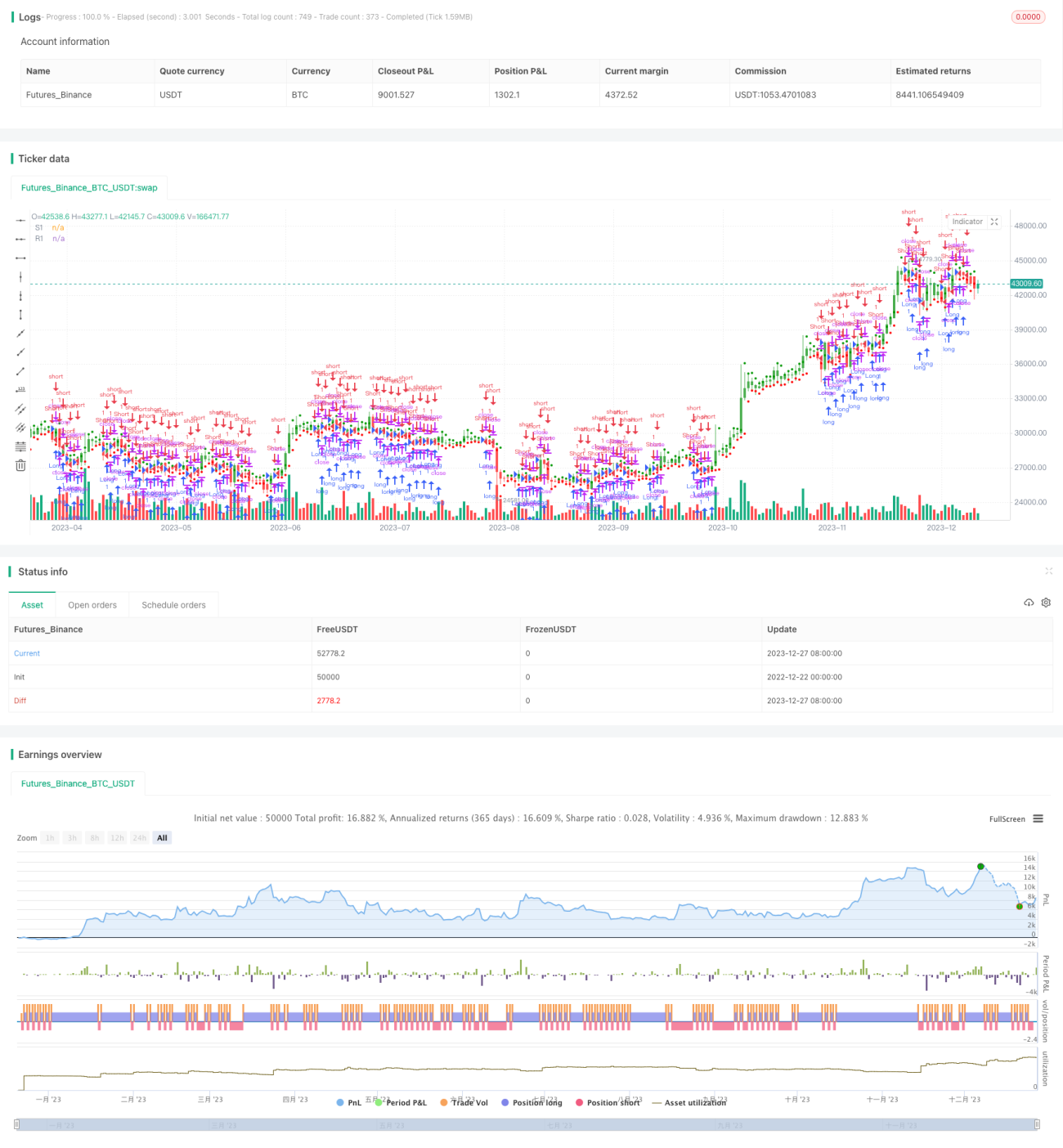Switch to the Schedule orders tab

[173, 605]
